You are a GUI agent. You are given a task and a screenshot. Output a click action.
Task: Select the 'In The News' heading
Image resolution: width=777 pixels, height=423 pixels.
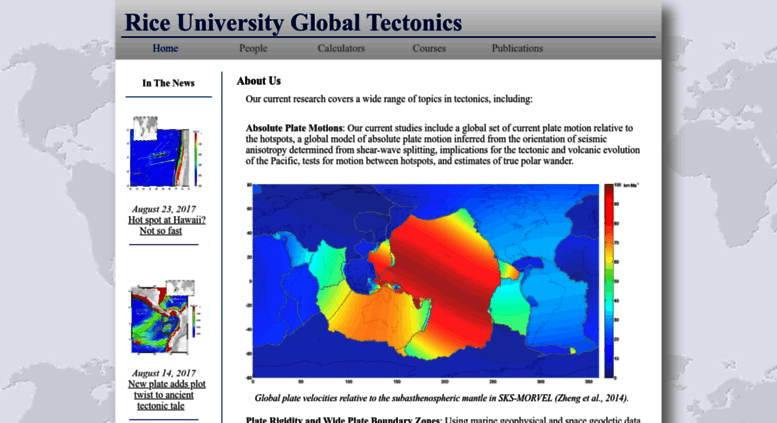[168, 83]
